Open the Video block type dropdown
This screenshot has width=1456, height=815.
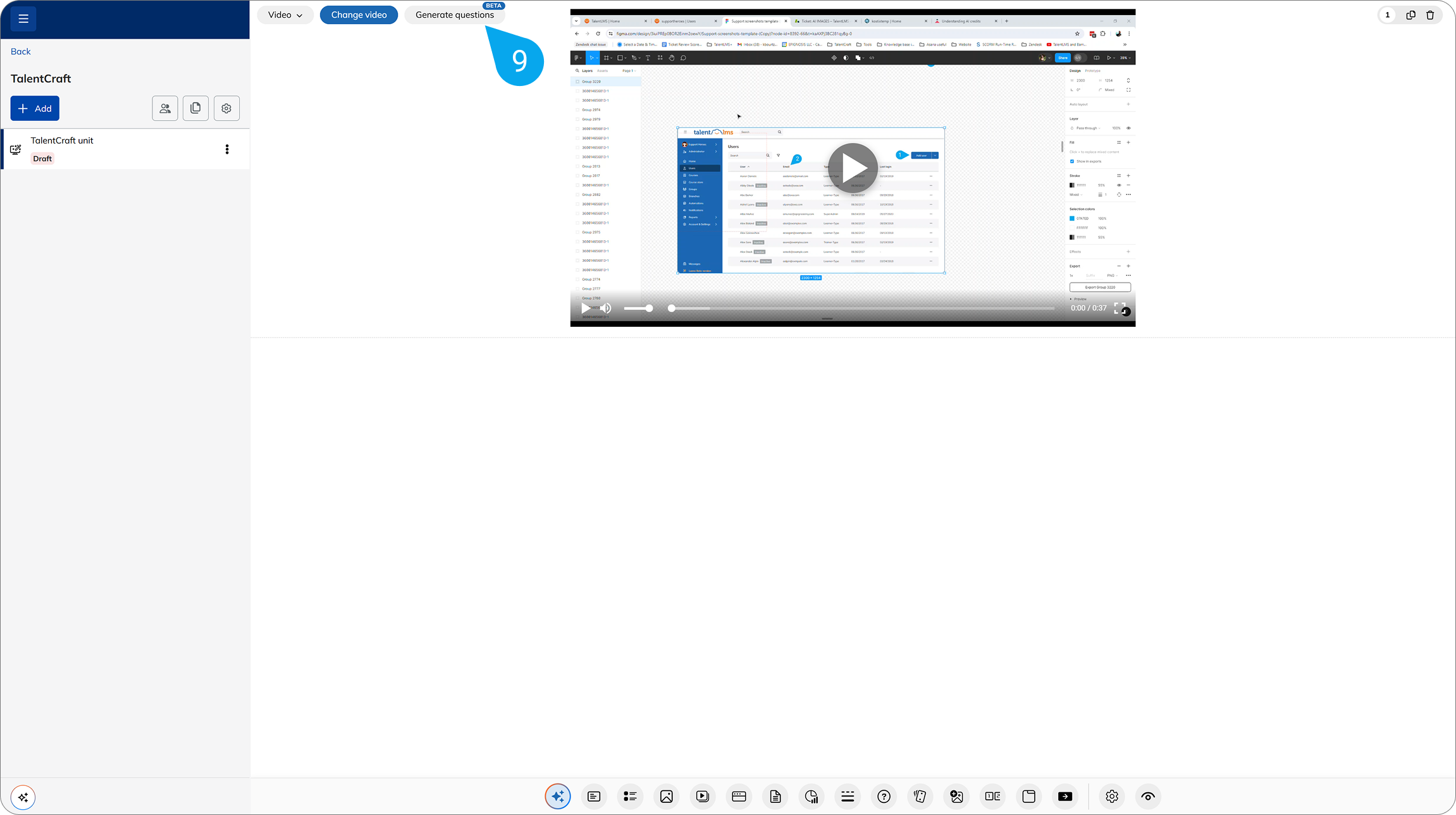285,15
